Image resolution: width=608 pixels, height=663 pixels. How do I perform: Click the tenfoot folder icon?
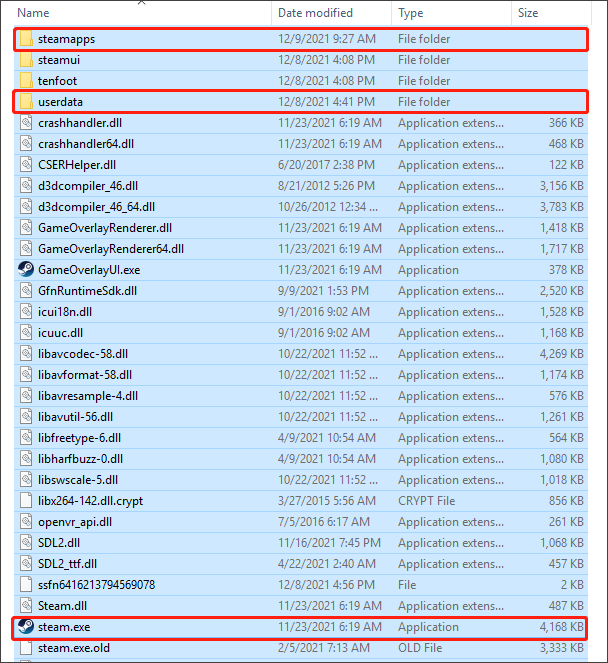(26, 81)
